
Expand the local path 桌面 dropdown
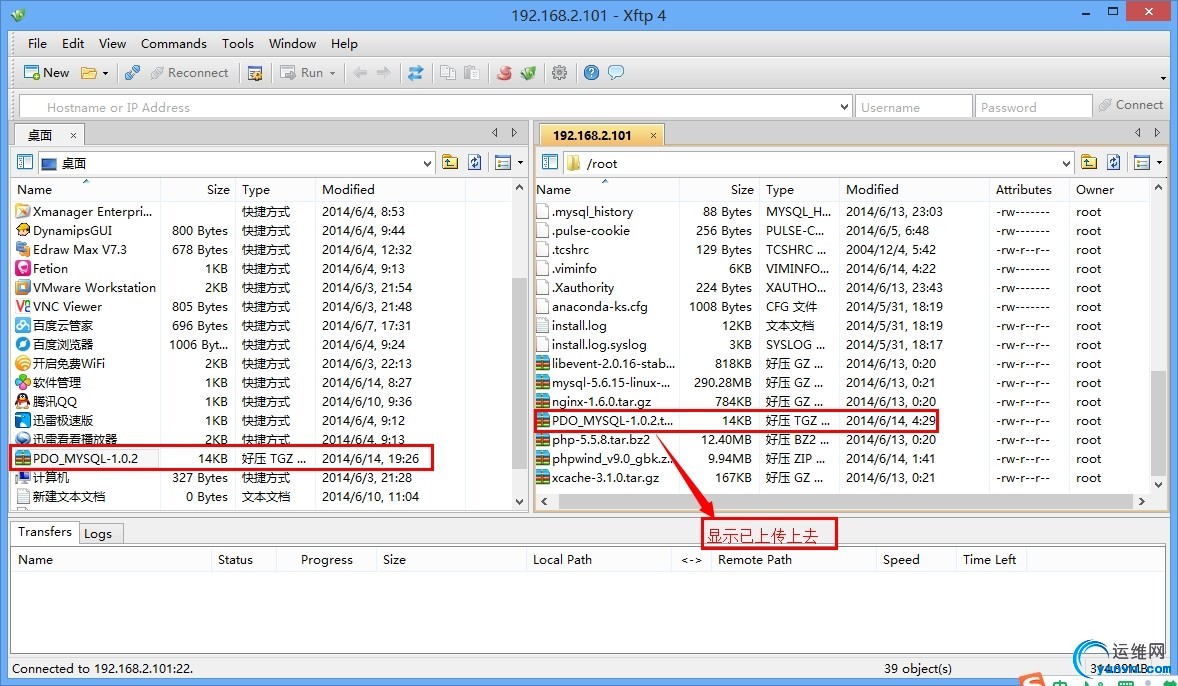pyautogui.click(x=427, y=163)
